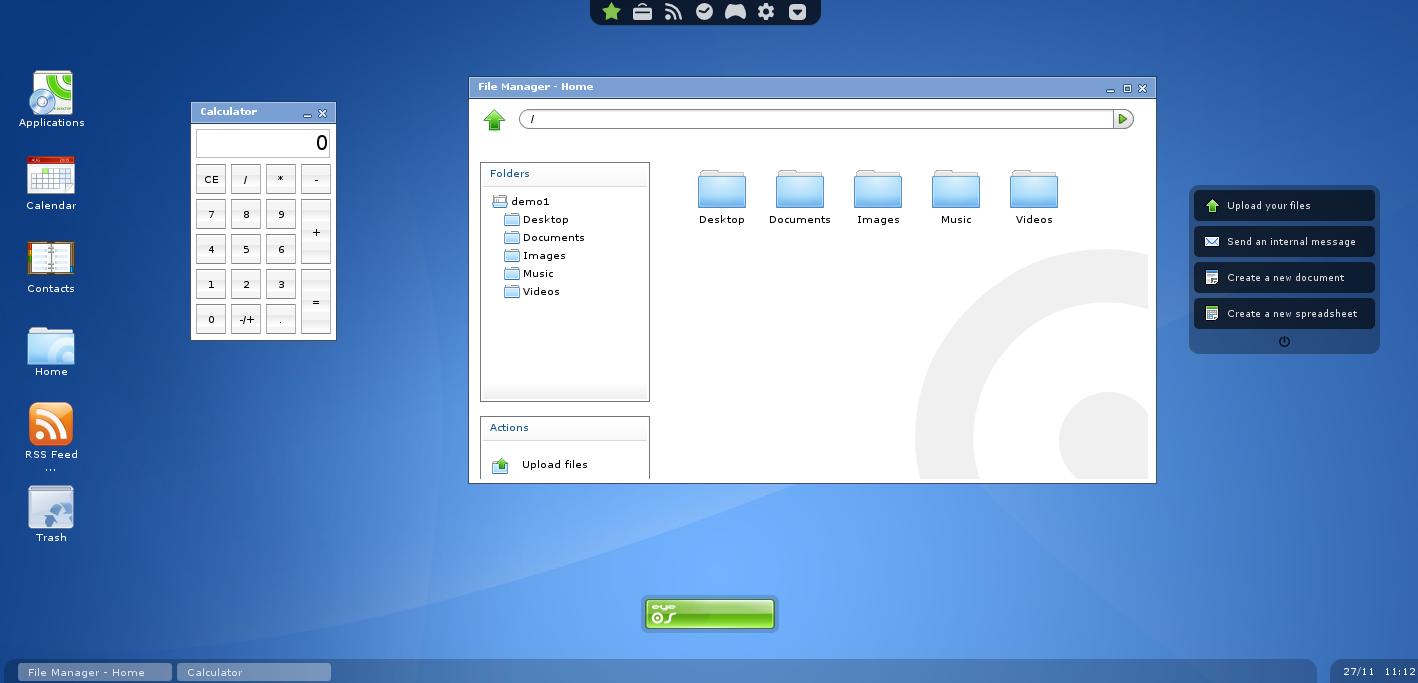1418x683 pixels.
Task: Select Desktop in the Folders tree
Action: point(537,219)
